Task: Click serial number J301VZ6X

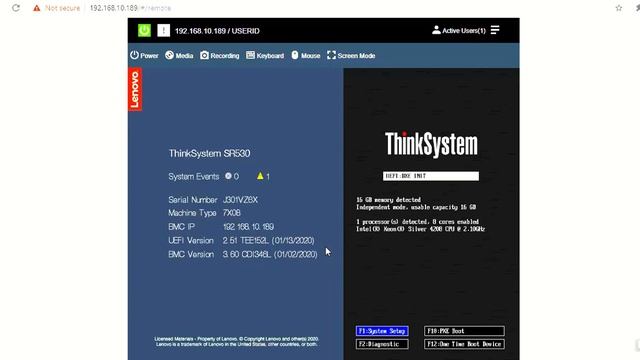Action: (x=240, y=200)
